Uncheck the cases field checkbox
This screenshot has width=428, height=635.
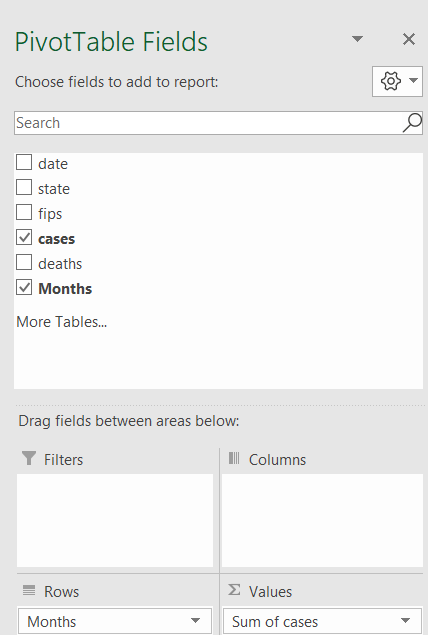click(24, 237)
